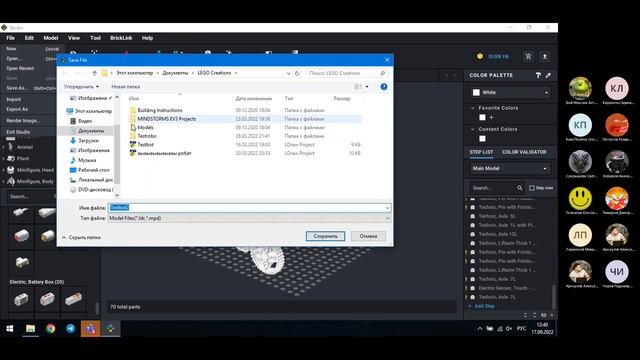Collapse the Favorite Colors section
Image resolution: width=640 pixels, height=360 pixels.
473,108
